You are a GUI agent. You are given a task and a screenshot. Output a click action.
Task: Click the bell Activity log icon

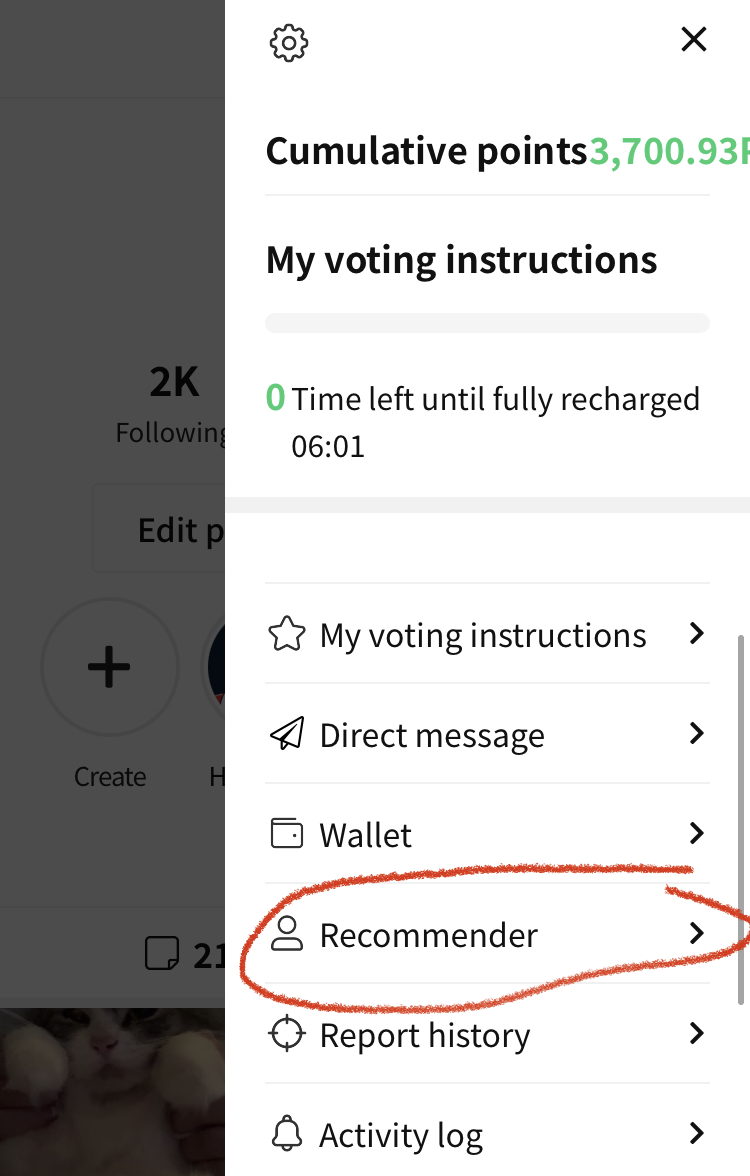coord(287,1134)
